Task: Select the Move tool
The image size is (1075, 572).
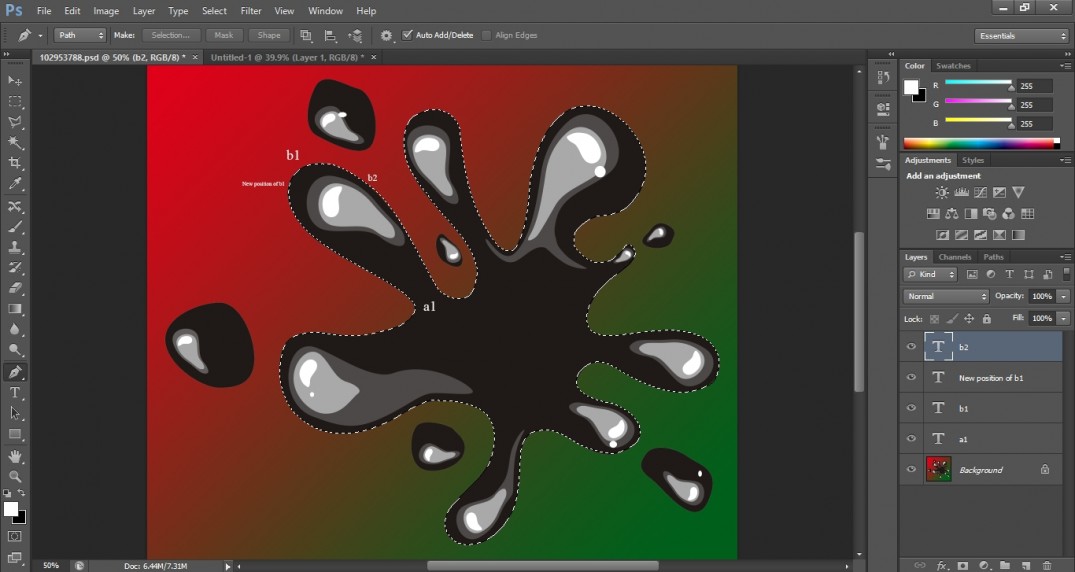Action: pyautogui.click(x=15, y=81)
